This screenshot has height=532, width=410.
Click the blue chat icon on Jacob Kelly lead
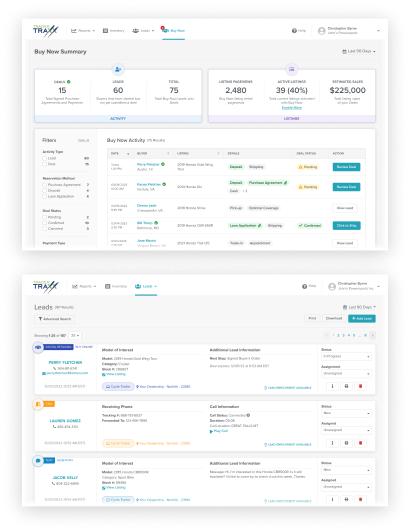click(x=38, y=460)
